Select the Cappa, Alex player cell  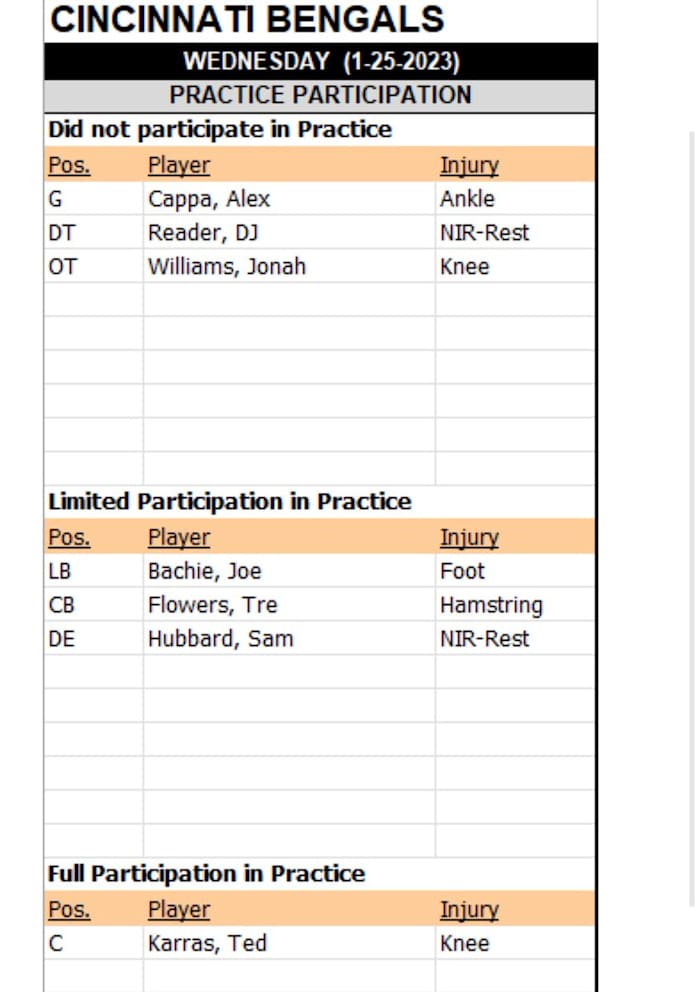(209, 199)
